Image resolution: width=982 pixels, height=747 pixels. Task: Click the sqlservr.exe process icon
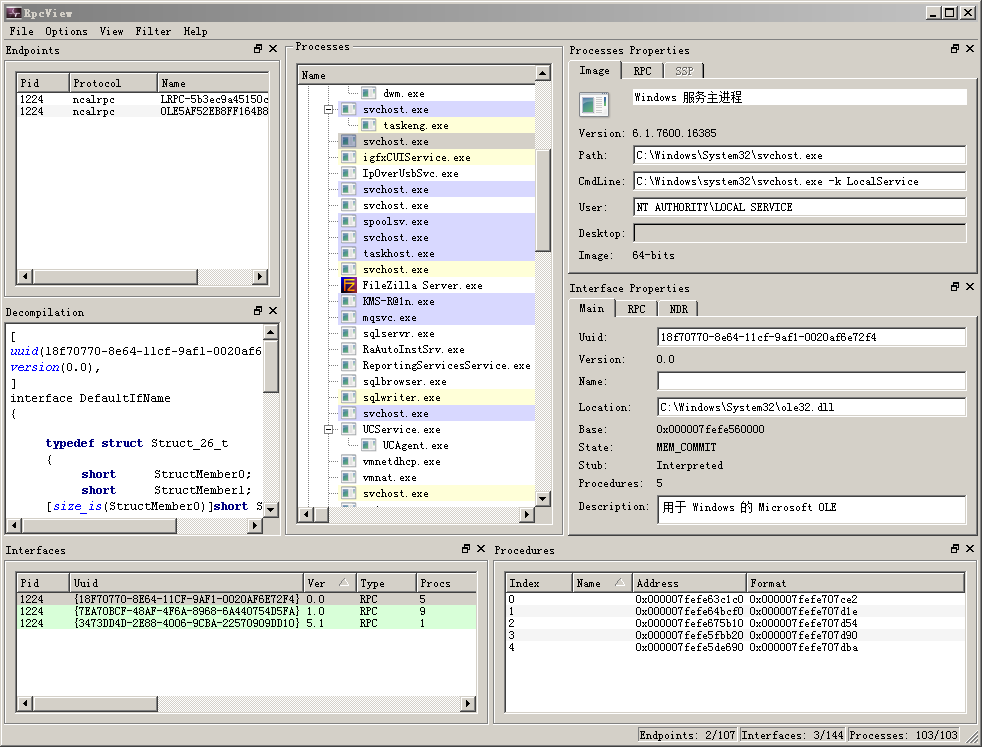348,334
